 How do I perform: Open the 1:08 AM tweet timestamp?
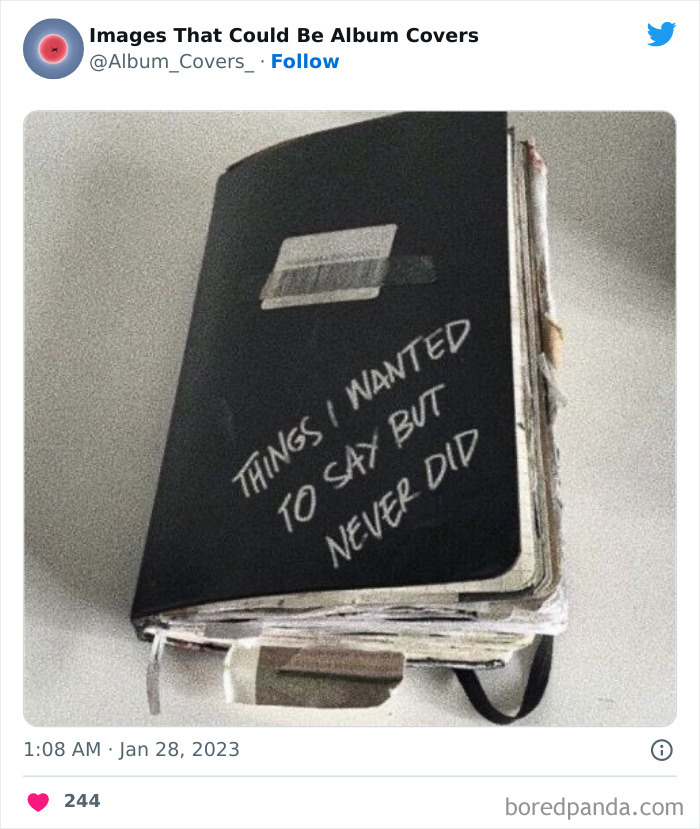pyautogui.click(x=62, y=749)
